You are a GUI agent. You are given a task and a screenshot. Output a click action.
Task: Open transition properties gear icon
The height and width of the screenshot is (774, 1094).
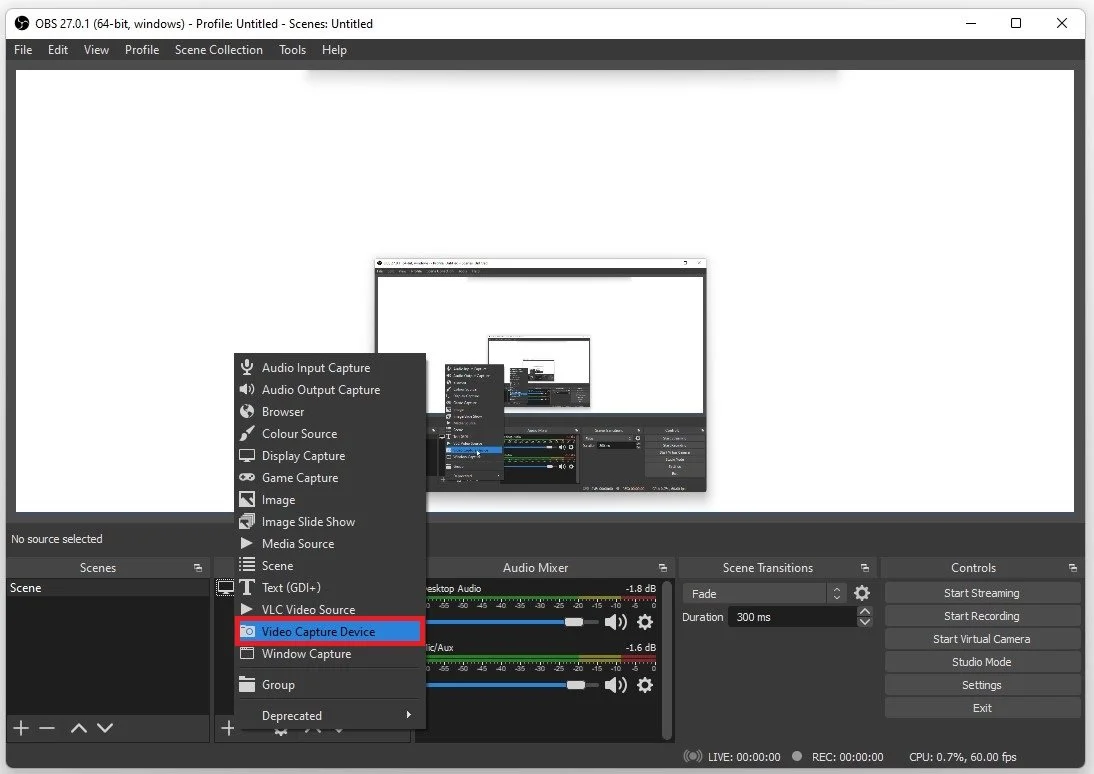(862, 593)
